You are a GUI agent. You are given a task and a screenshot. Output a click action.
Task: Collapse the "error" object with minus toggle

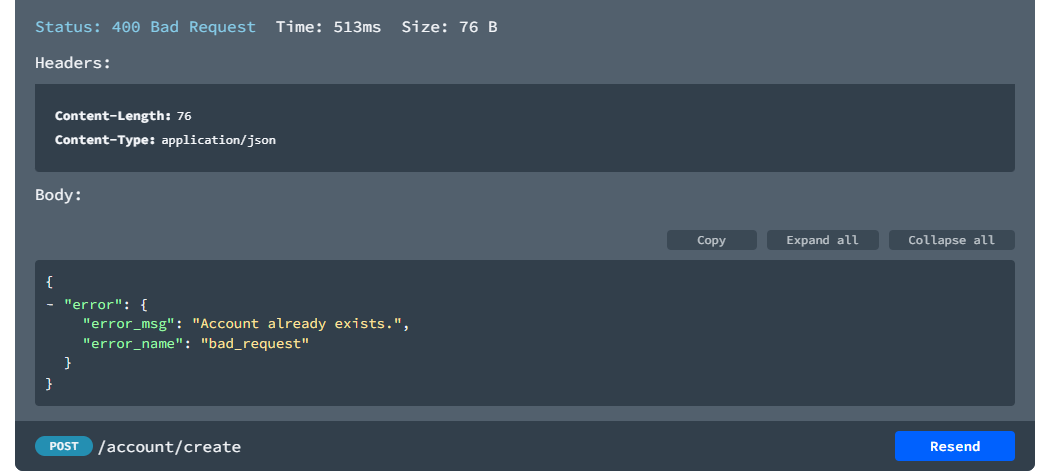pos(50,303)
